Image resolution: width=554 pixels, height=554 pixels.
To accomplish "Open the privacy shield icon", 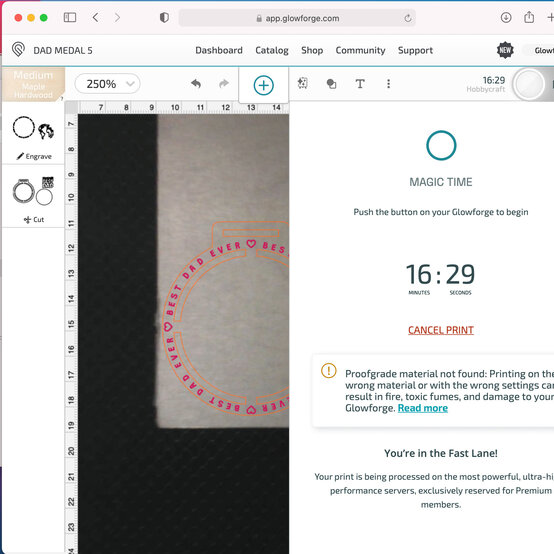I will (x=164, y=18).
